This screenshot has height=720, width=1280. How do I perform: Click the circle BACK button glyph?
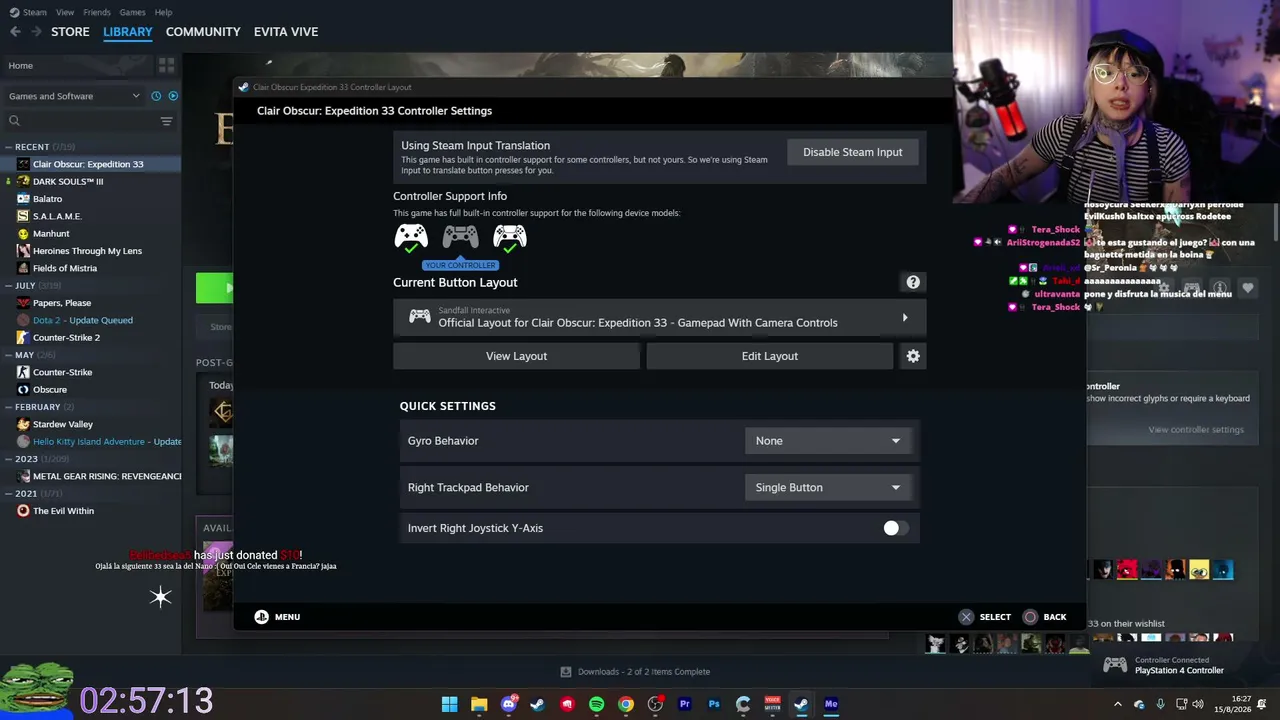pyautogui.click(x=1030, y=617)
